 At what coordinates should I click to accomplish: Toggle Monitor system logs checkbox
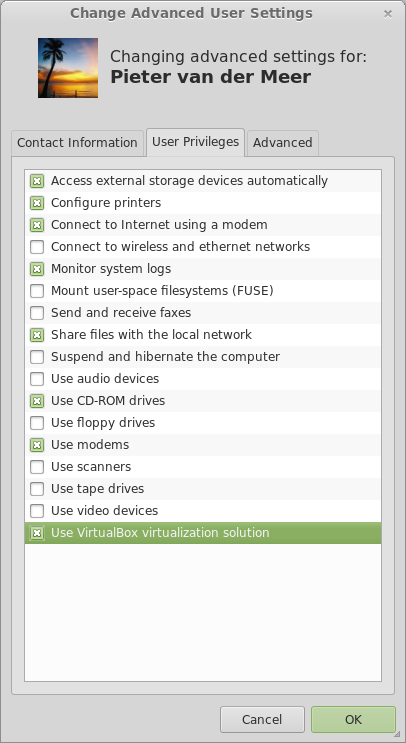coord(37,269)
